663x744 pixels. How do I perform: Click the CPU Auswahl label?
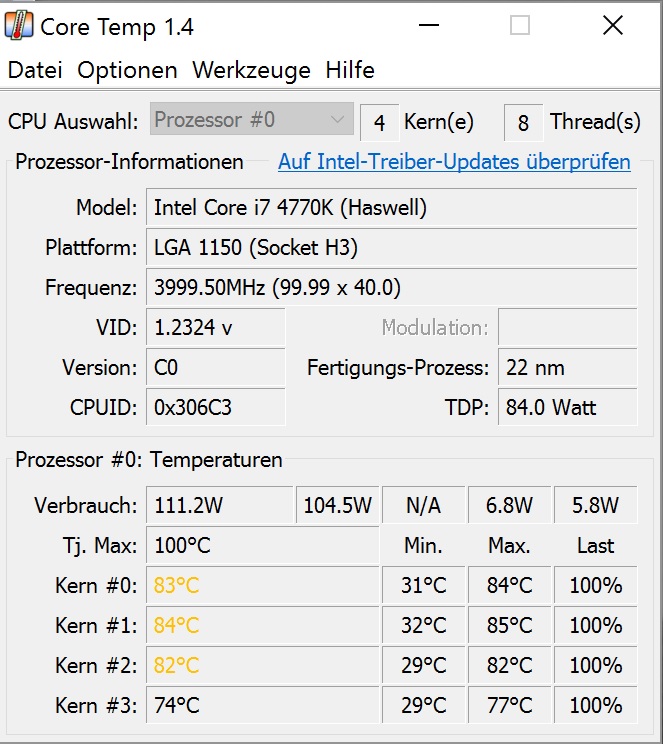click(x=73, y=121)
